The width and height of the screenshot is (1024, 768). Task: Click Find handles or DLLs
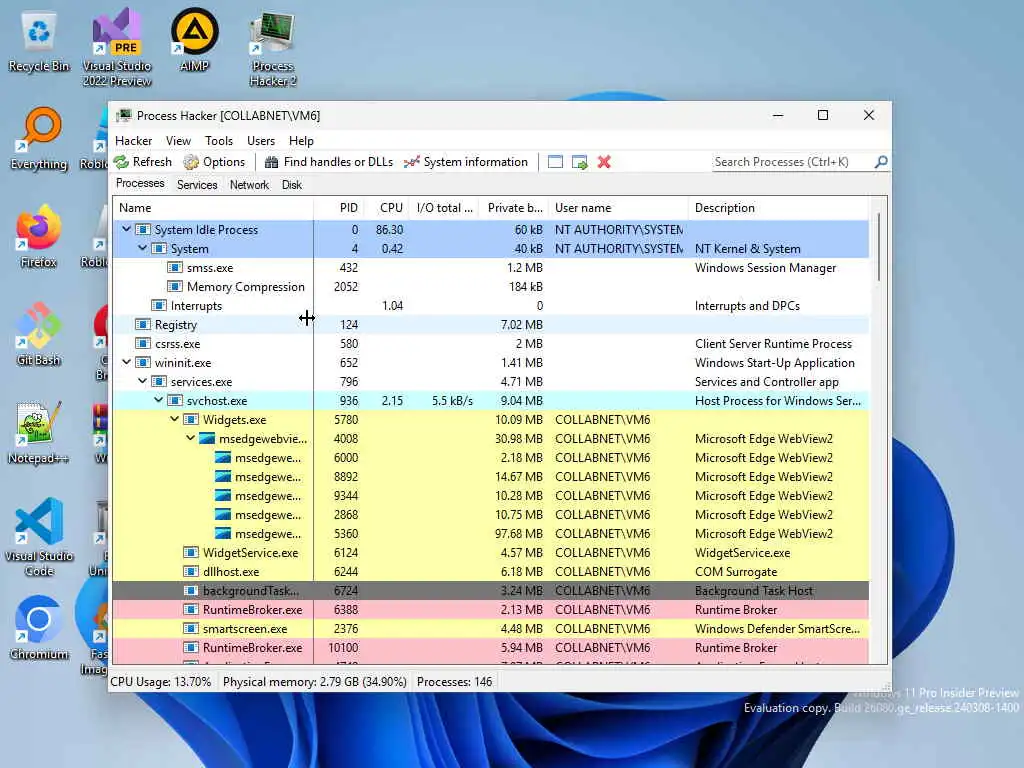click(329, 162)
